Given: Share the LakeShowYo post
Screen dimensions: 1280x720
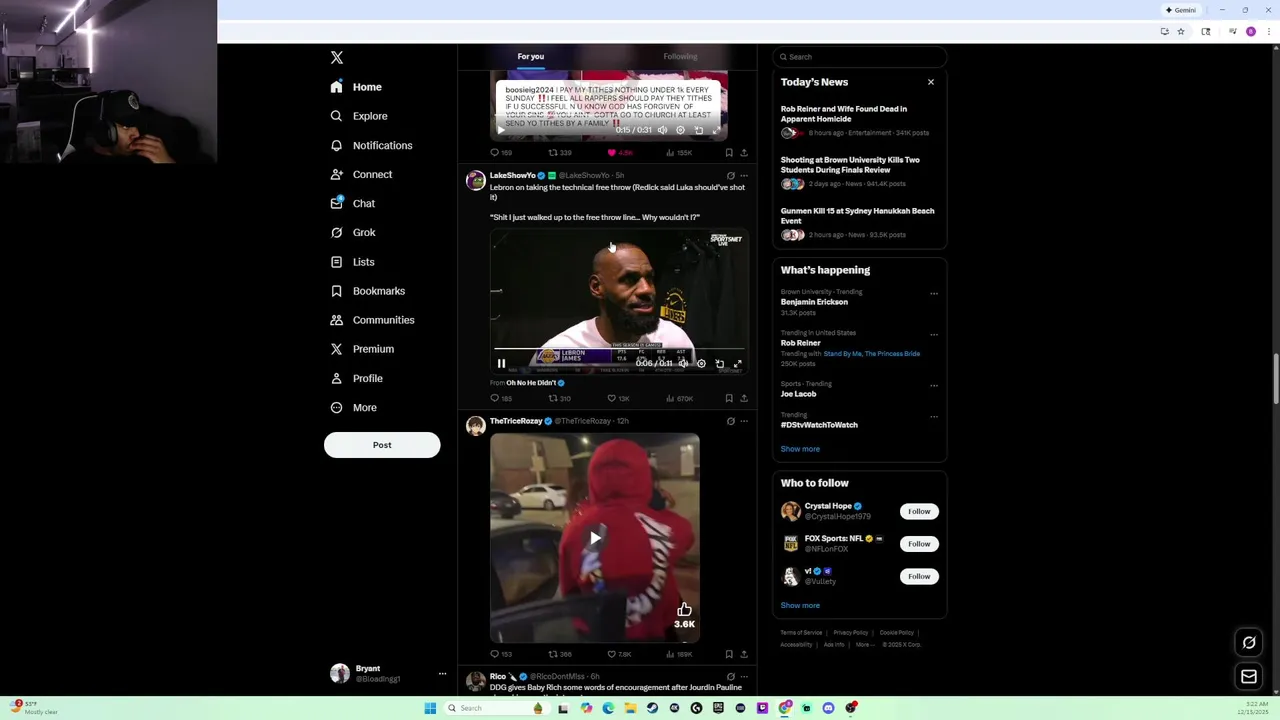Looking at the screenshot, I should [x=743, y=398].
